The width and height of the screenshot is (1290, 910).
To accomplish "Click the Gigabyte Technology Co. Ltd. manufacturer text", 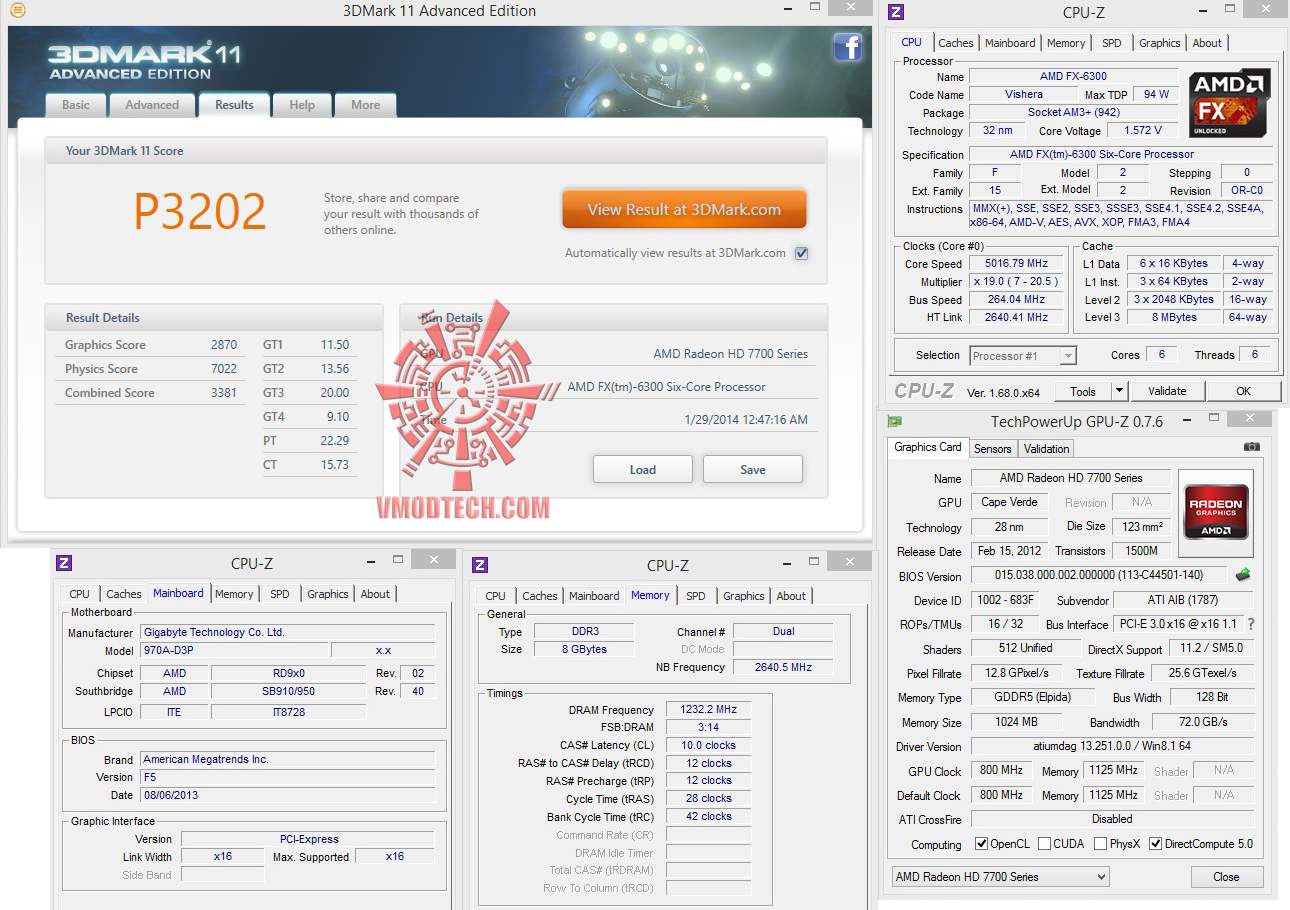I will click(214, 632).
